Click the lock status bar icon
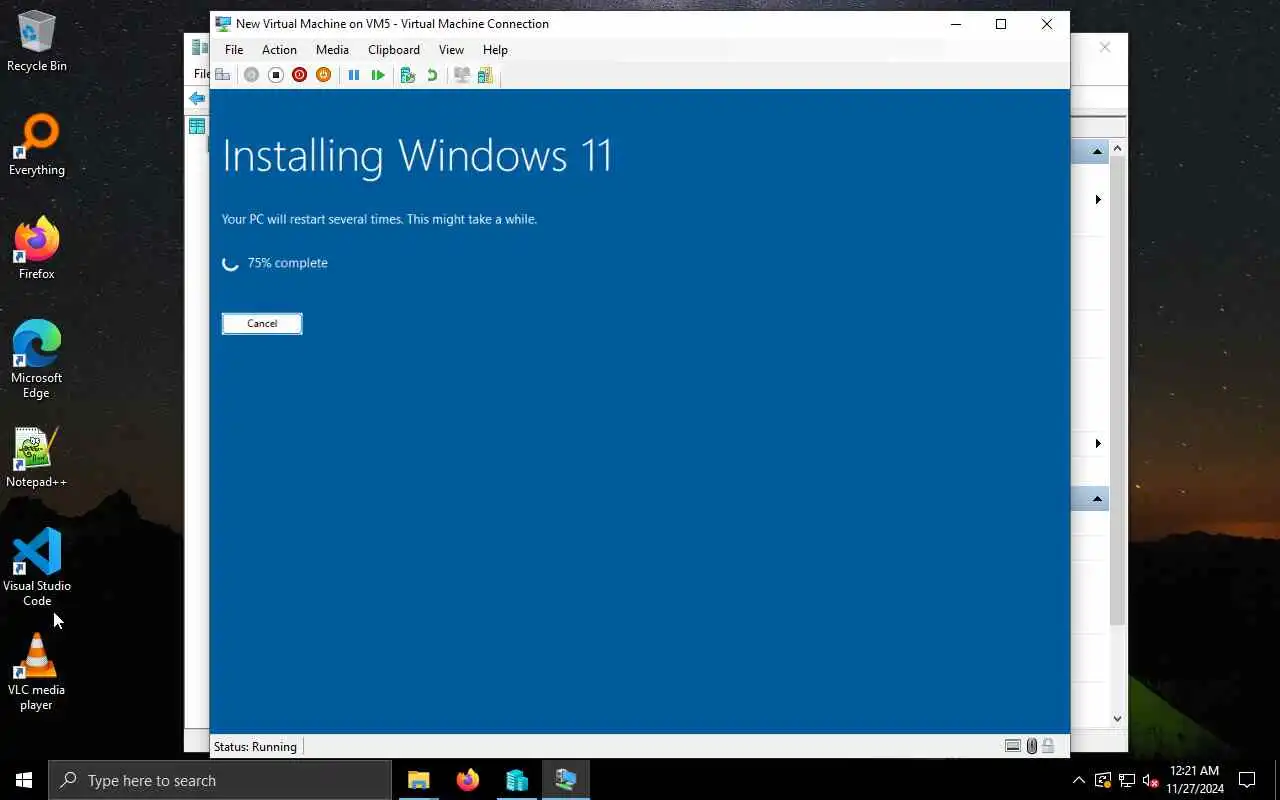This screenshot has height=800, width=1280. pyautogui.click(x=1048, y=746)
